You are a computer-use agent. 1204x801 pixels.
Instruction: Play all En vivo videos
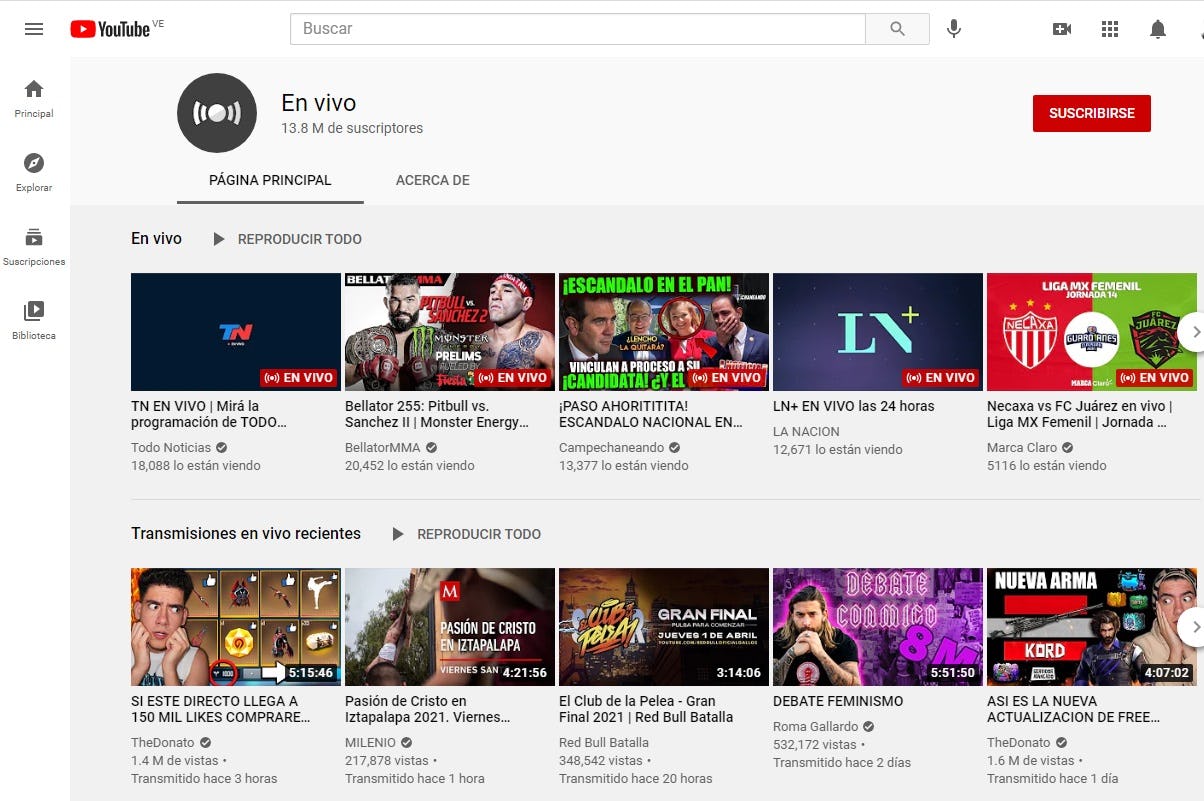288,239
